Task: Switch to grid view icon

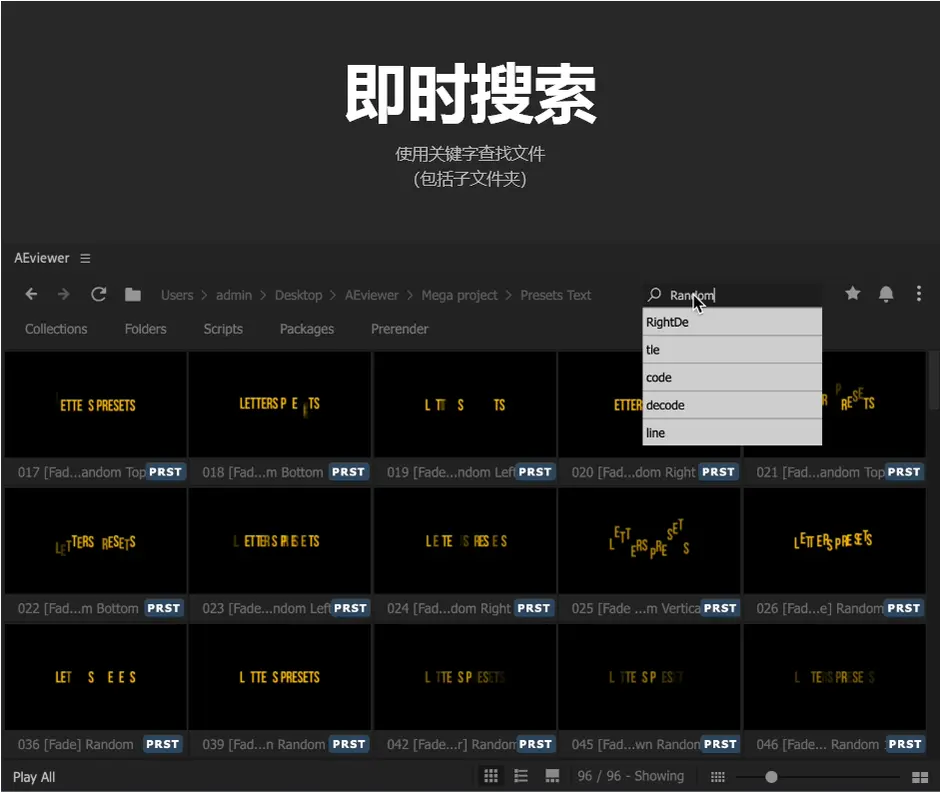Action: [x=491, y=776]
